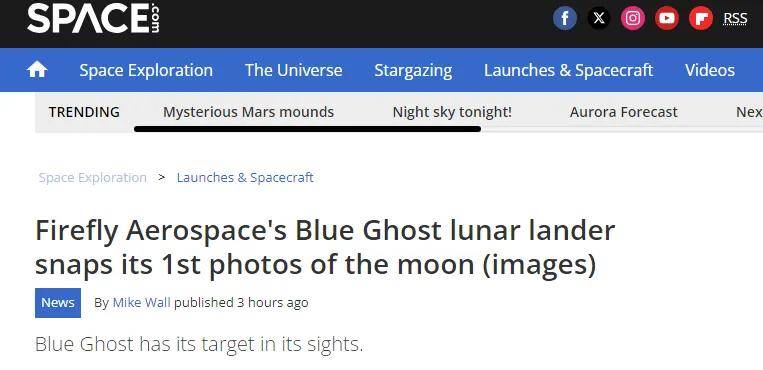Open Launches & Spacecraft in navigation bar
This screenshot has width=763, height=370.
click(568, 70)
